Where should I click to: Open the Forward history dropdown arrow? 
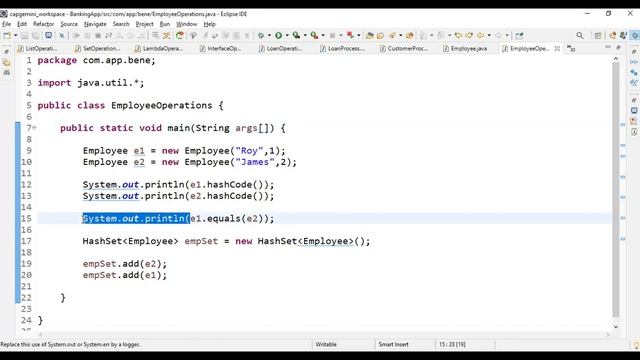pyautogui.click(x=507, y=36)
